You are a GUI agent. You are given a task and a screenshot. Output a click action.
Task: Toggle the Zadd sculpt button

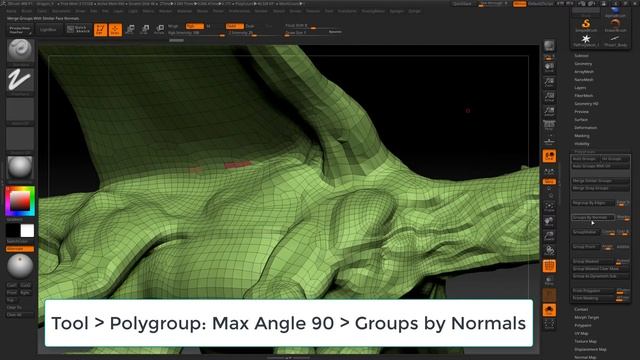point(234,26)
